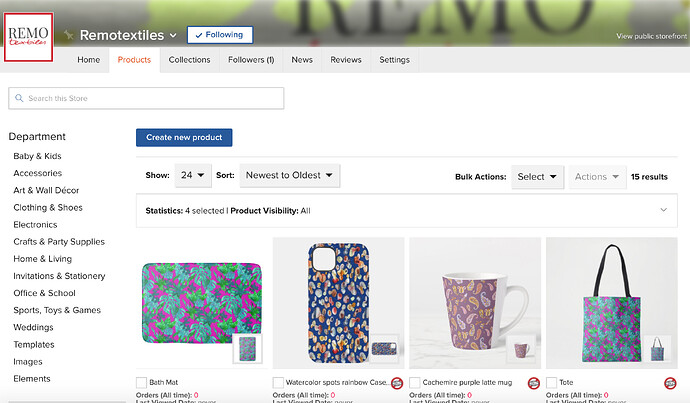Image resolution: width=690 pixels, height=403 pixels.
Task: Open the Followers (1) tab
Action: [251, 60]
